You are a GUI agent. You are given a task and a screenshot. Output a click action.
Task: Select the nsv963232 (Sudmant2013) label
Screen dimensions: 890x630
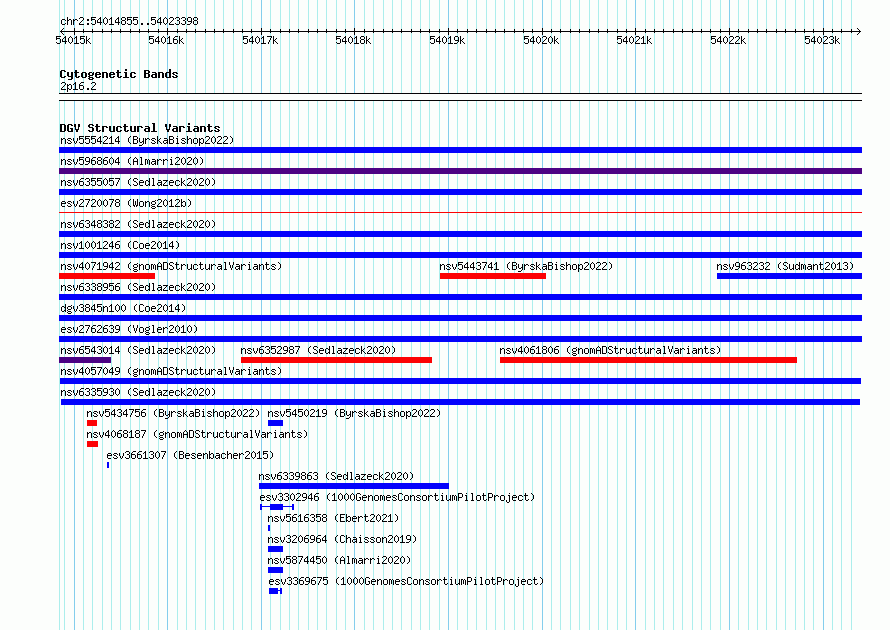785,266
